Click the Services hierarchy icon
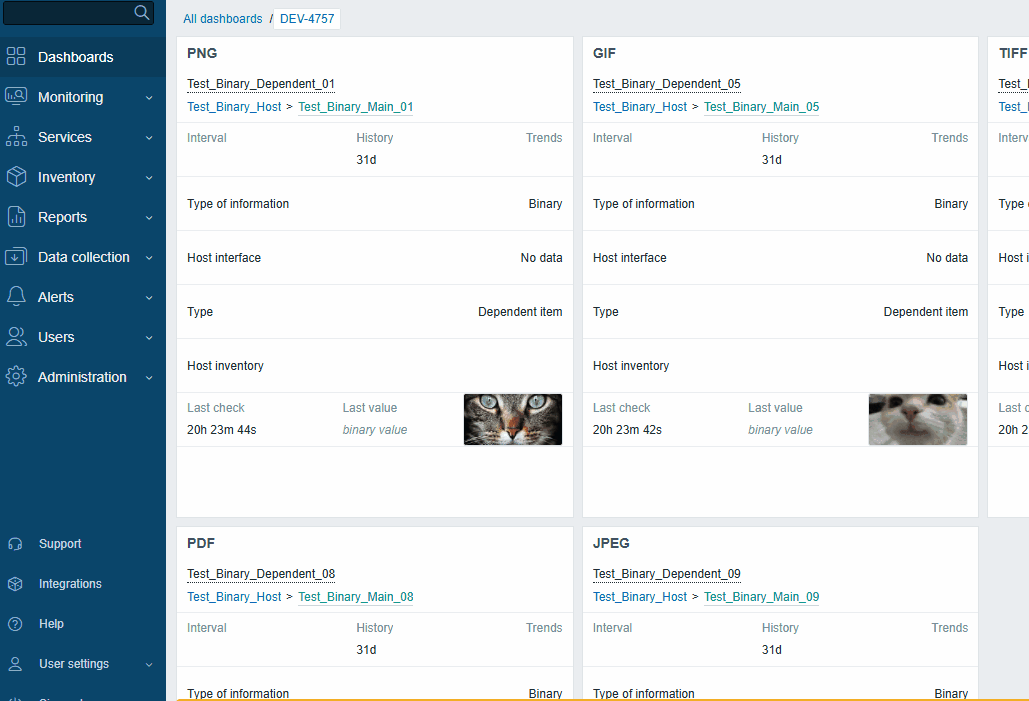The height and width of the screenshot is (701, 1029). tap(16, 137)
